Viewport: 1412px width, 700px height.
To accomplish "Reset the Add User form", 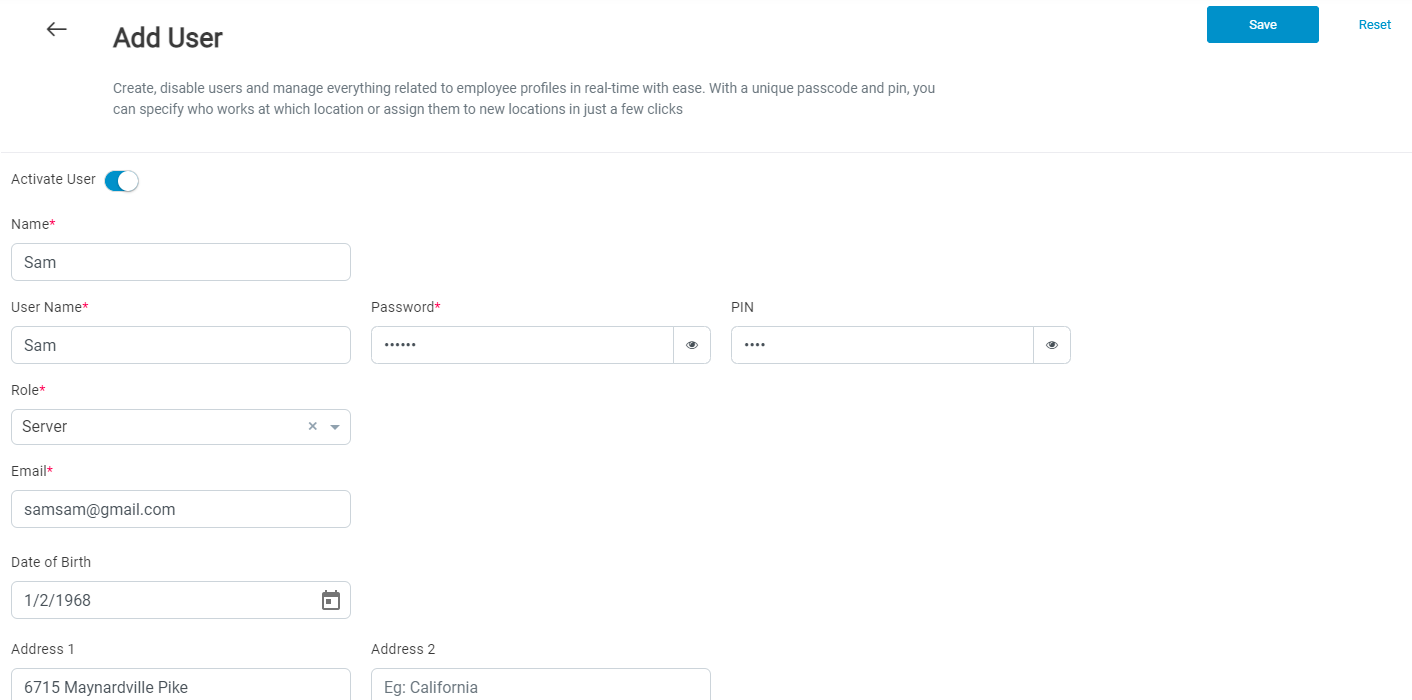I will click(1375, 25).
